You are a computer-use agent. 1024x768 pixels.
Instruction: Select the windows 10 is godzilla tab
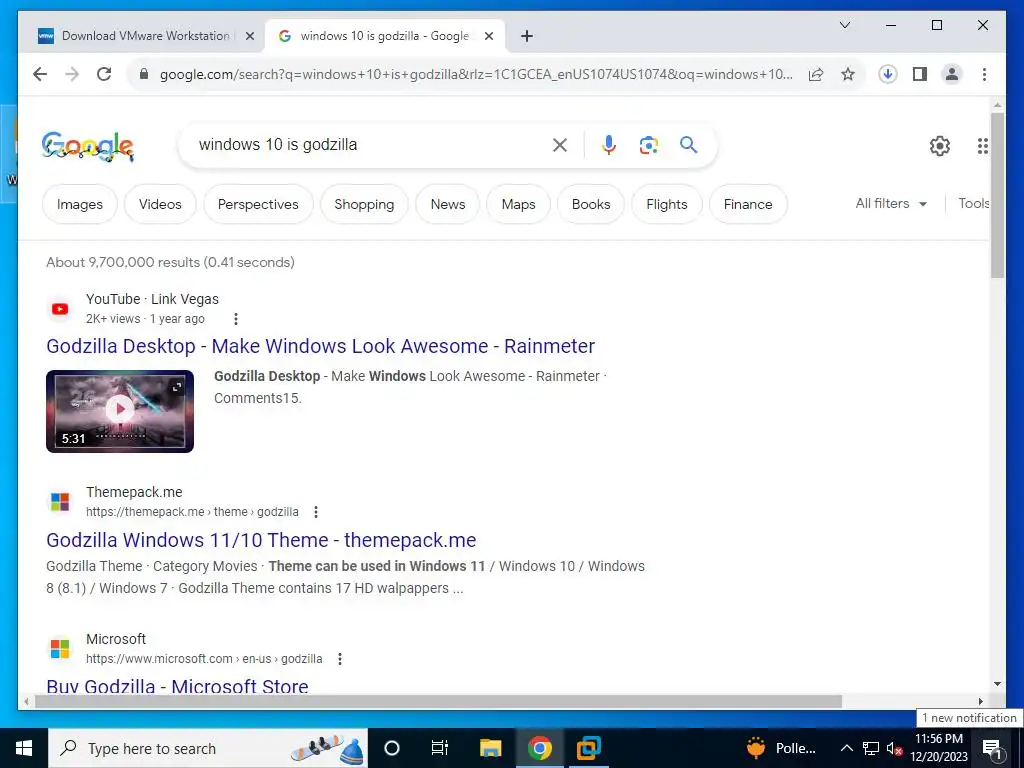tap(384, 36)
